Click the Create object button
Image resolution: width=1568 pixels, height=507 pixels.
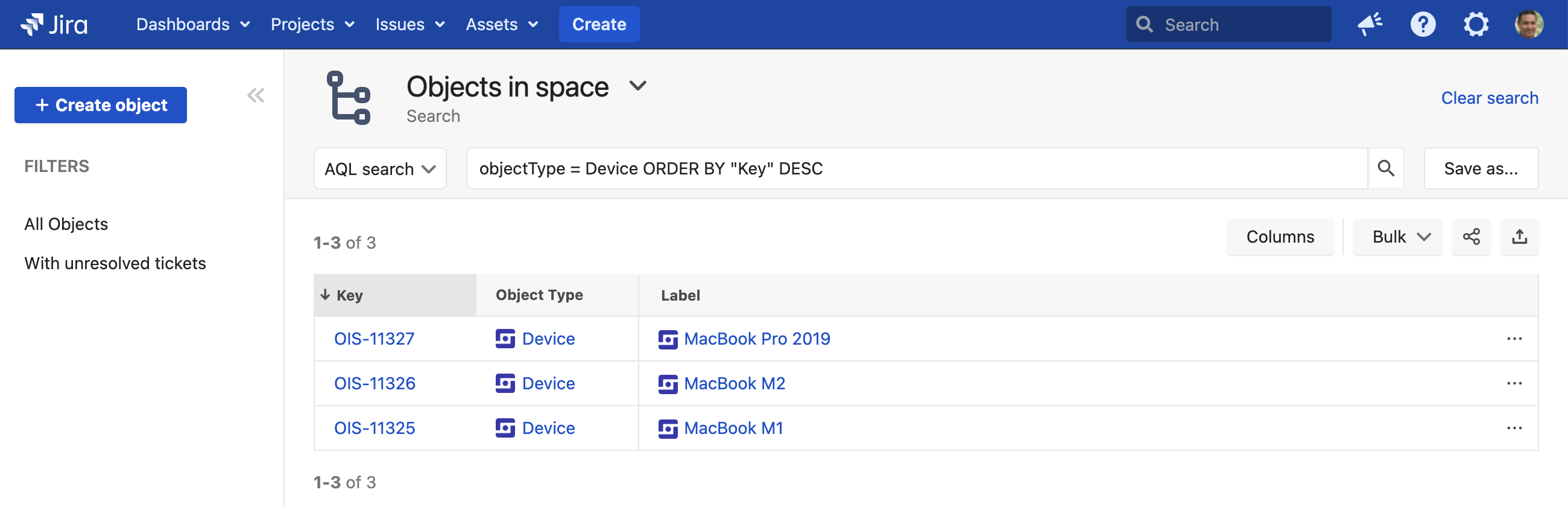(x=101, y=105)
